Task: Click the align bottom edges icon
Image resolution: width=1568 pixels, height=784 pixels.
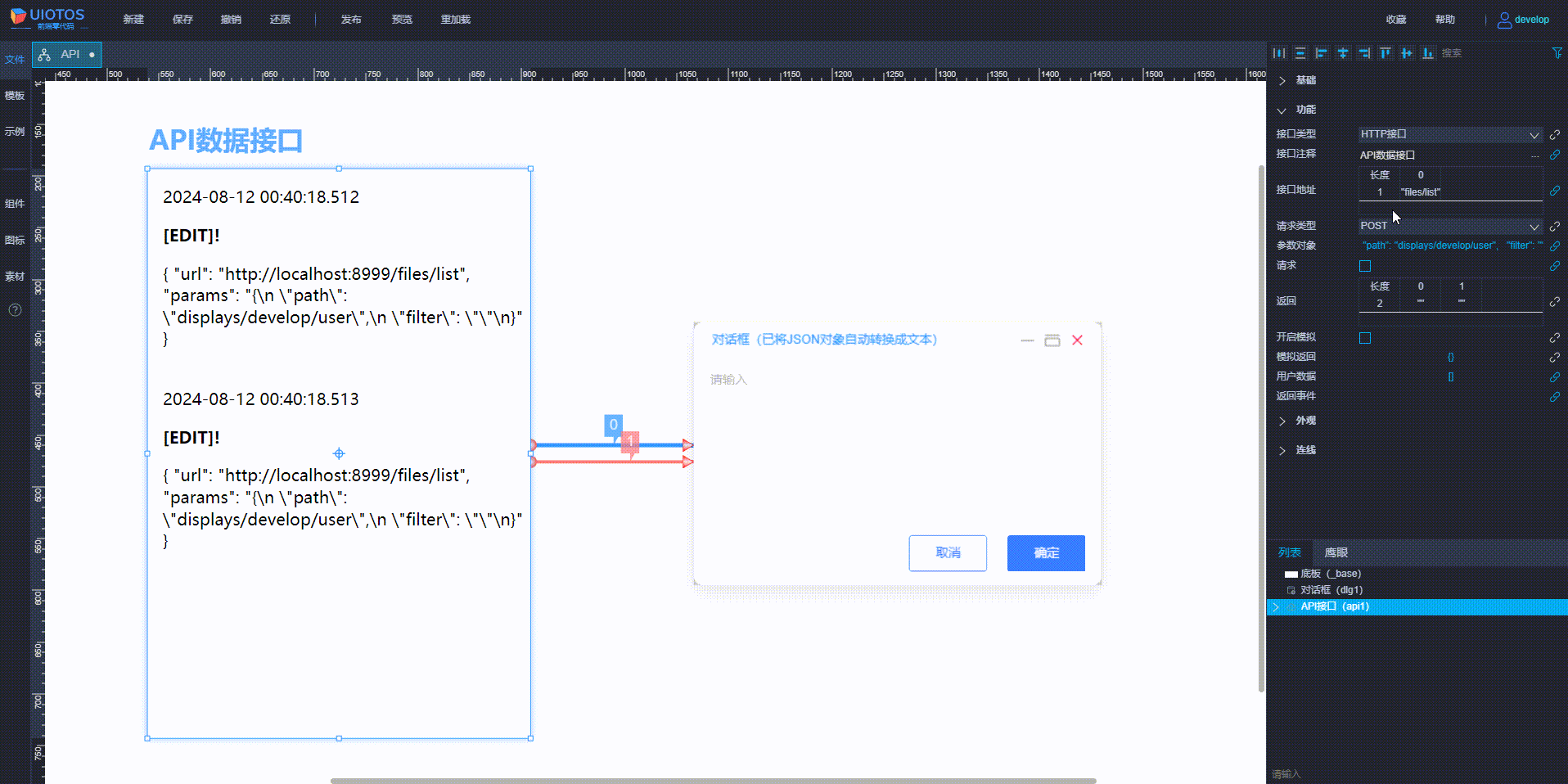Action: [x=1428, y=53]
